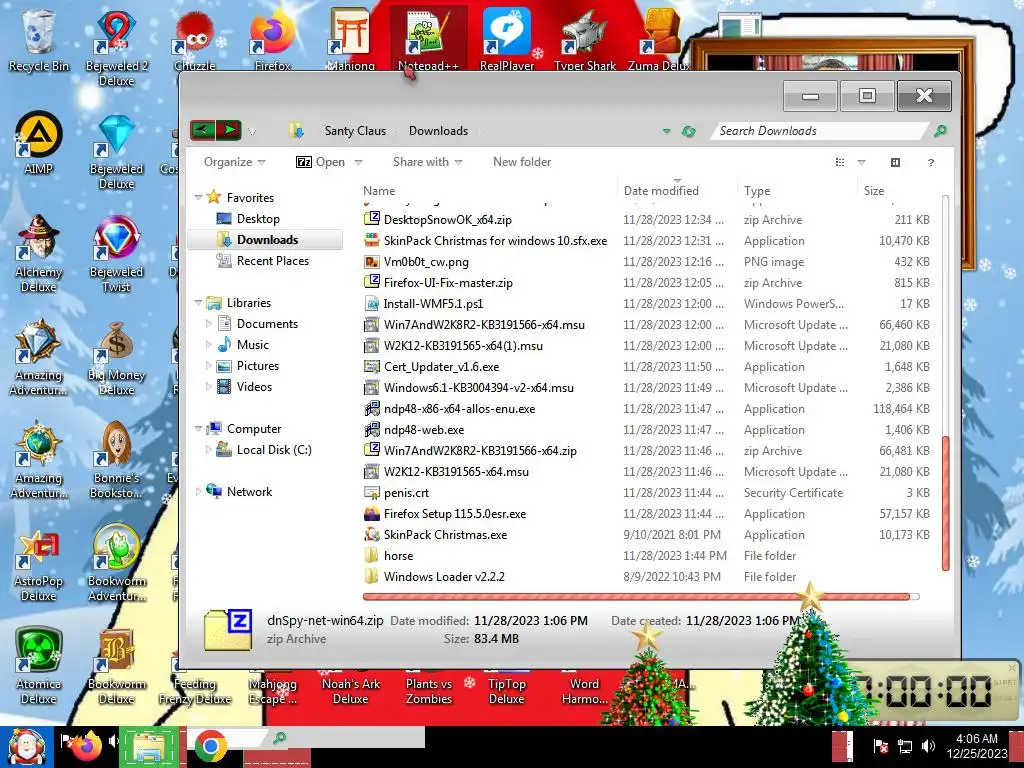
Task: Click the volume icon in system tray
Action: (x=928, y=745)
